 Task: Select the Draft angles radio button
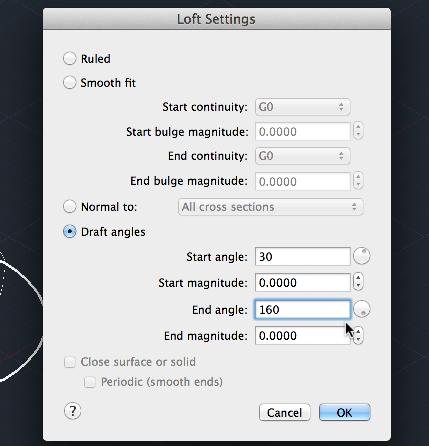70,232
